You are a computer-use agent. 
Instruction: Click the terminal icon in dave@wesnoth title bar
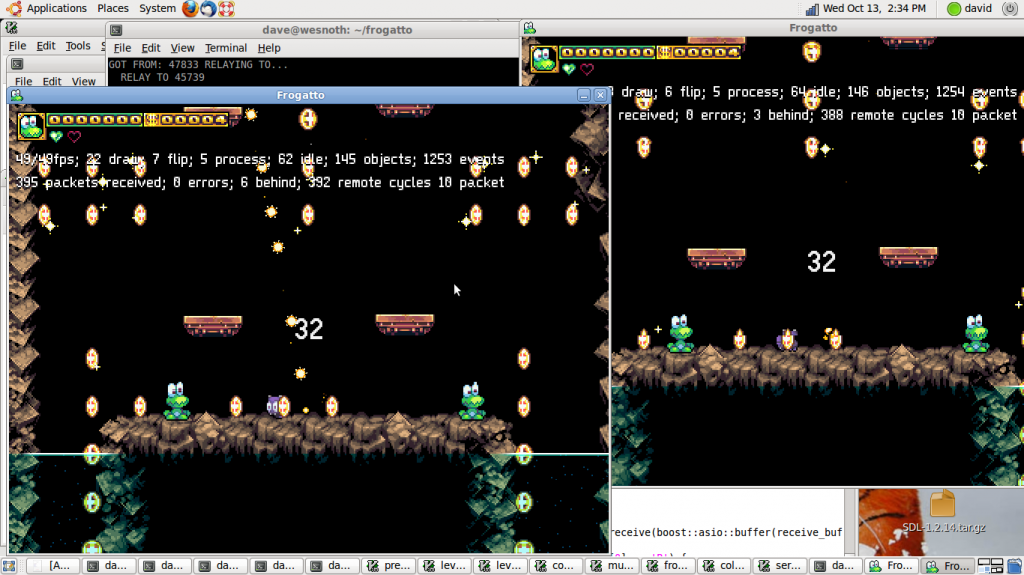pos(116,30)
